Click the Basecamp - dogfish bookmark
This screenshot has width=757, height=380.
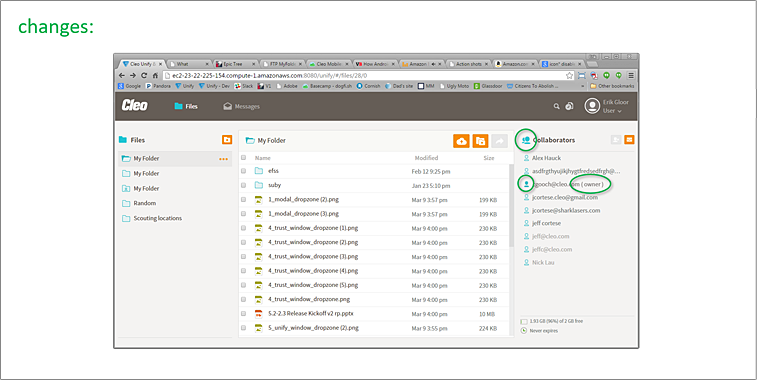click(328, 86)
